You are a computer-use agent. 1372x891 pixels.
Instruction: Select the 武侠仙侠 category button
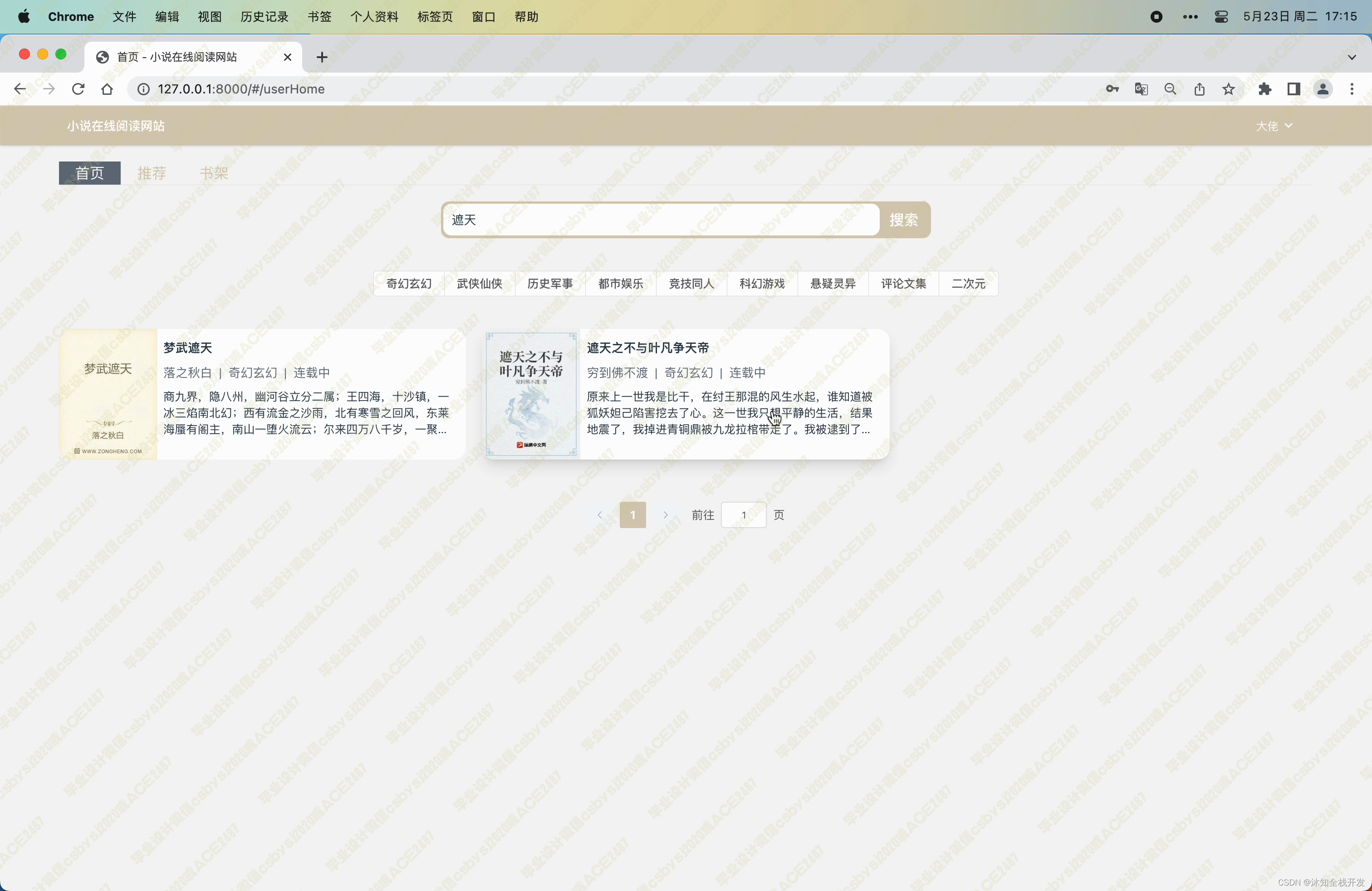[x=479, y=284]
